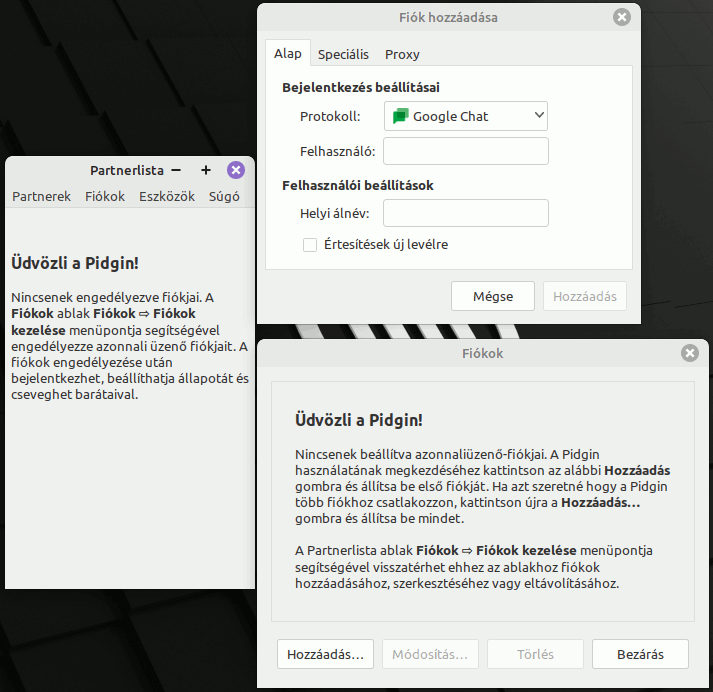Close the Partnerlista window
The height and width of the screenshot is (692, 713).
click(x=236, y=170)
